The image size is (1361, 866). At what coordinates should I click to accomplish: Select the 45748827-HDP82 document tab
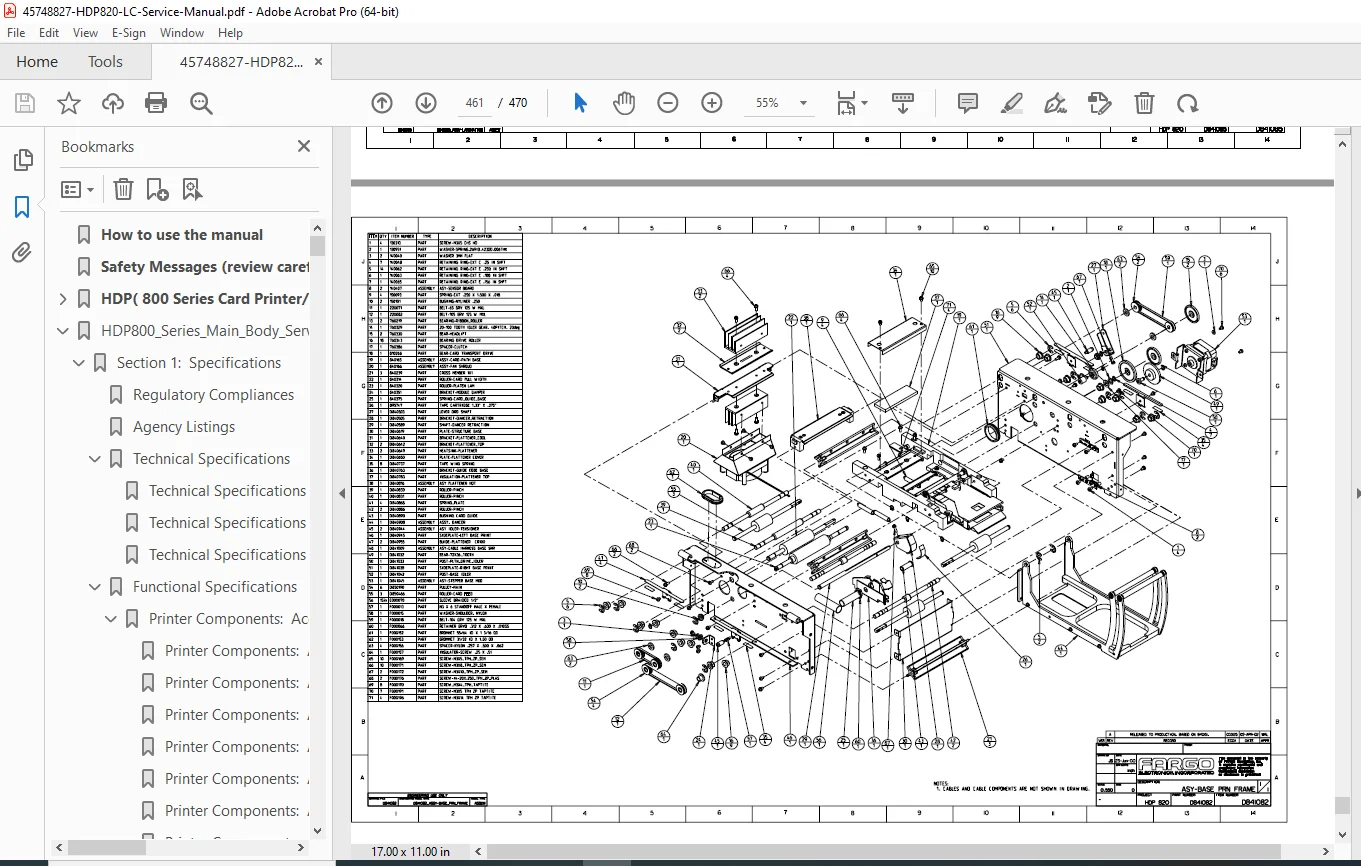click(x=242, y=62)
